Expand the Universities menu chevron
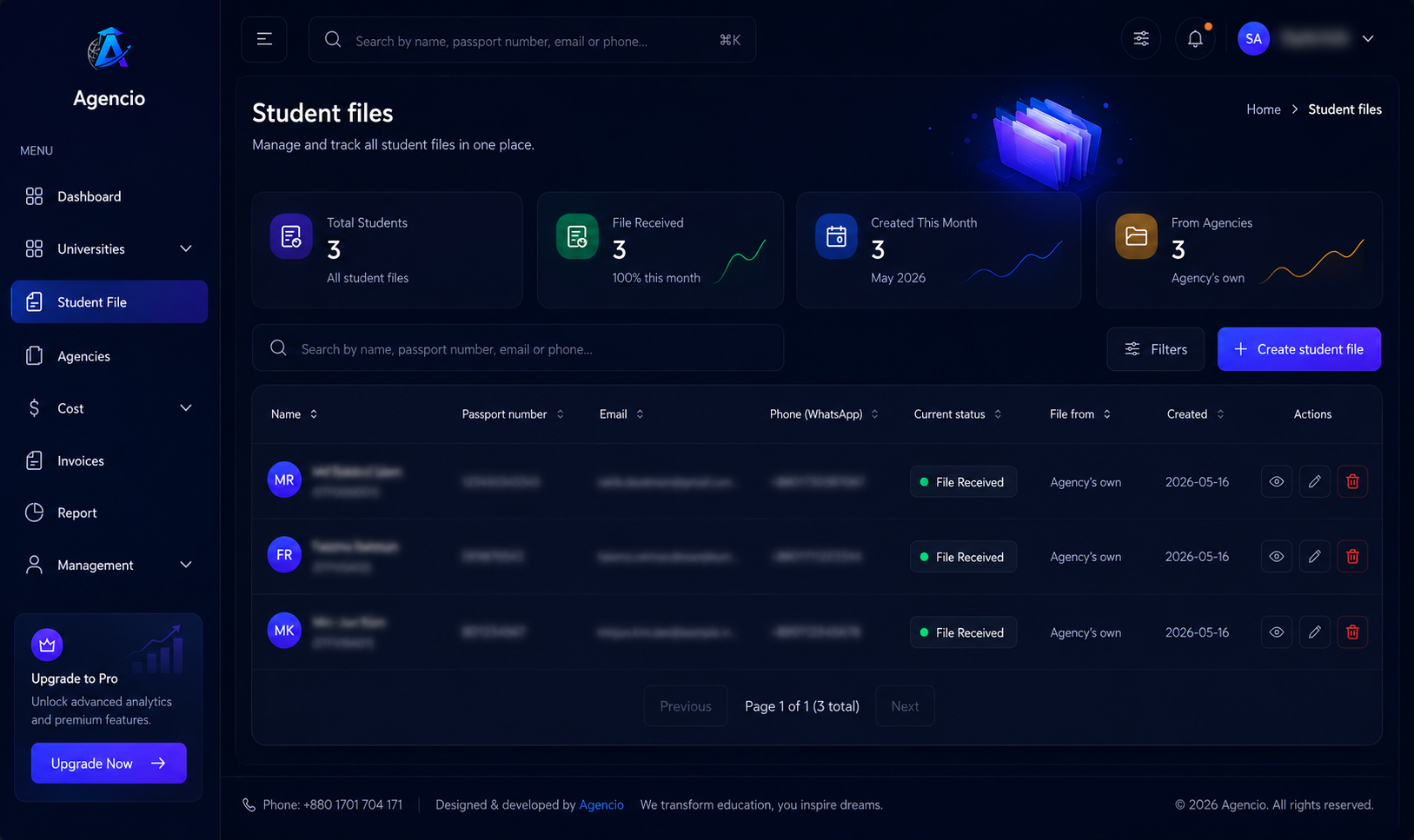Image resolution: width=1414 pixels, height=840 pixels. pyautogui.click(x=185, y=248)
